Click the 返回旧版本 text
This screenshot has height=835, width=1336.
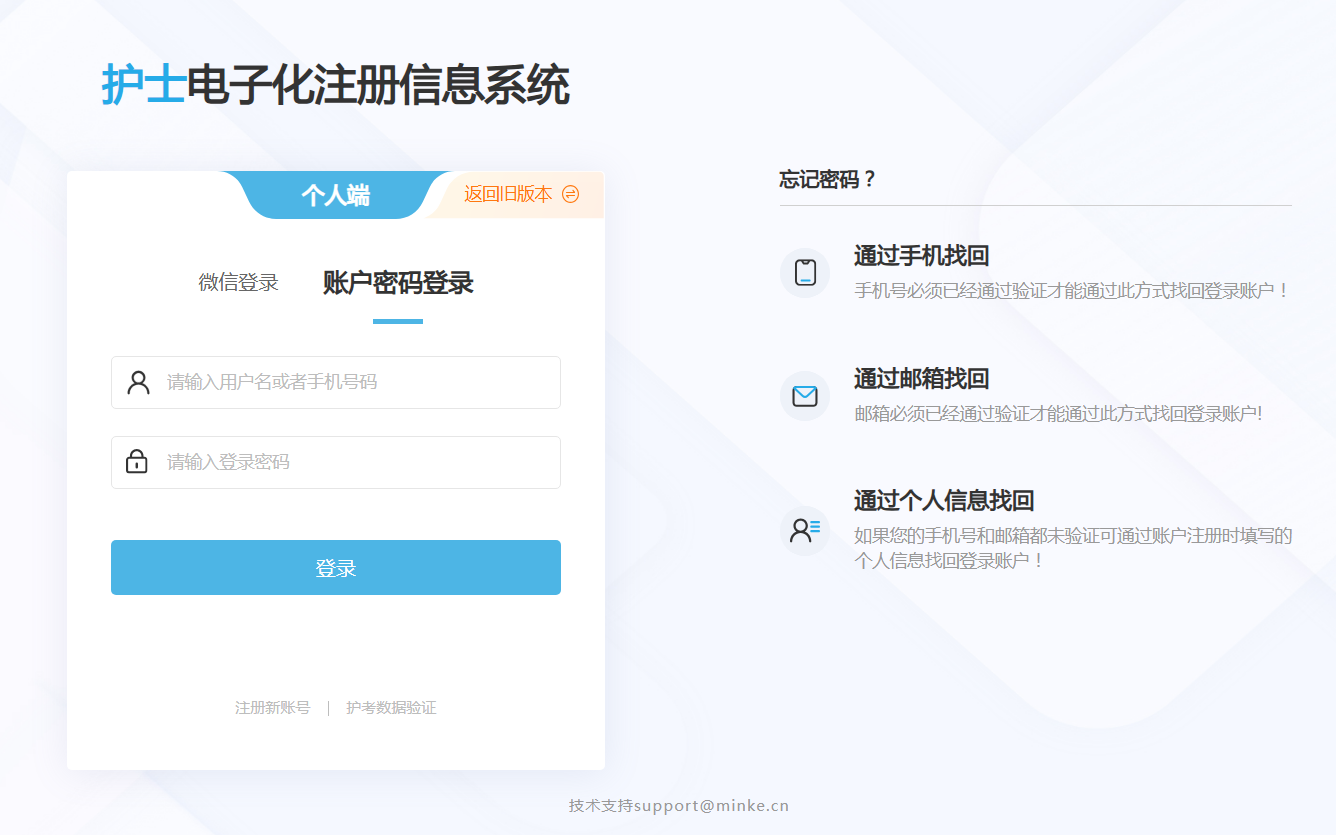point(507,194)
